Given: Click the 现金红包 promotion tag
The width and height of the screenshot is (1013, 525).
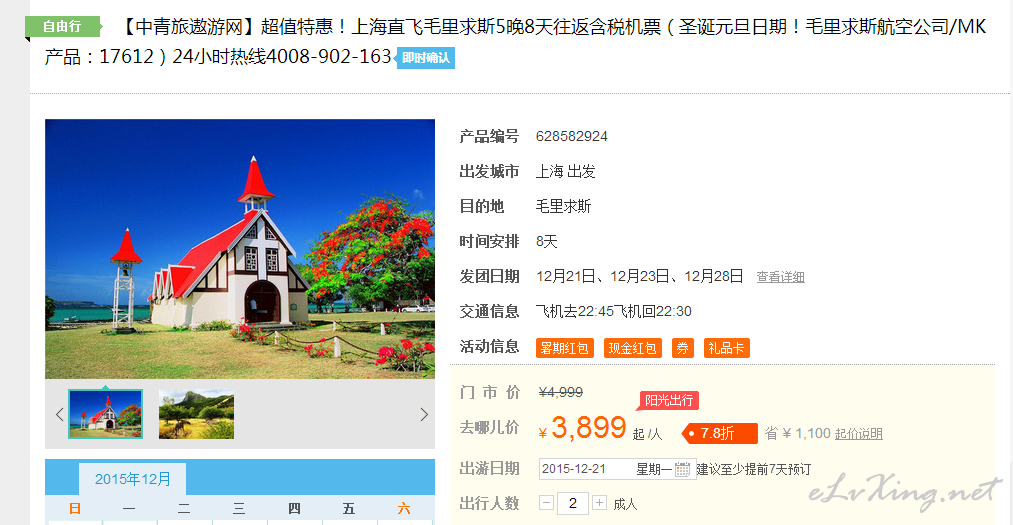Looking at the screenshot, I should click(x=632, y=348).
